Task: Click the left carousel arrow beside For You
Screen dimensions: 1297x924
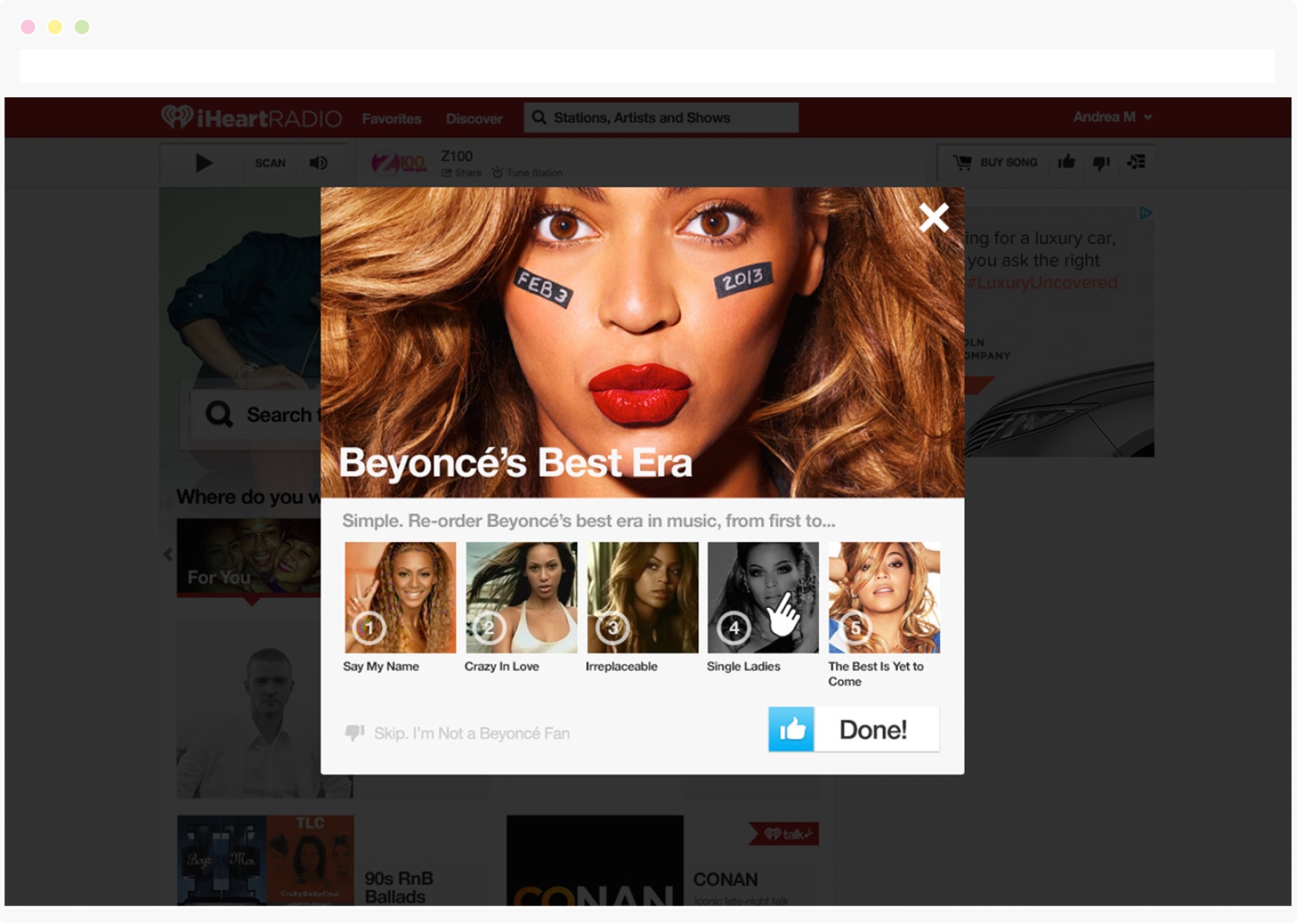Action: pyautogui.click(x=168, y=554)
